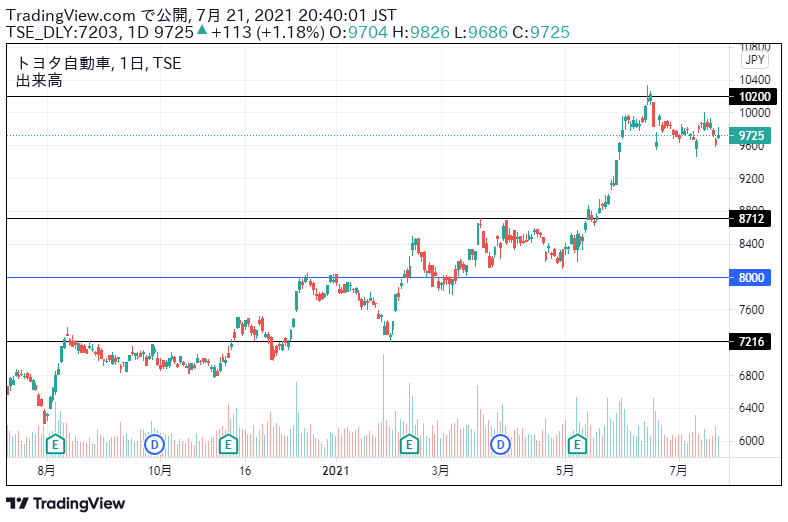Viewport: 788px width, 522px height.
Task: Click the dividend D marker above 10月
Action: click(154, 444)
